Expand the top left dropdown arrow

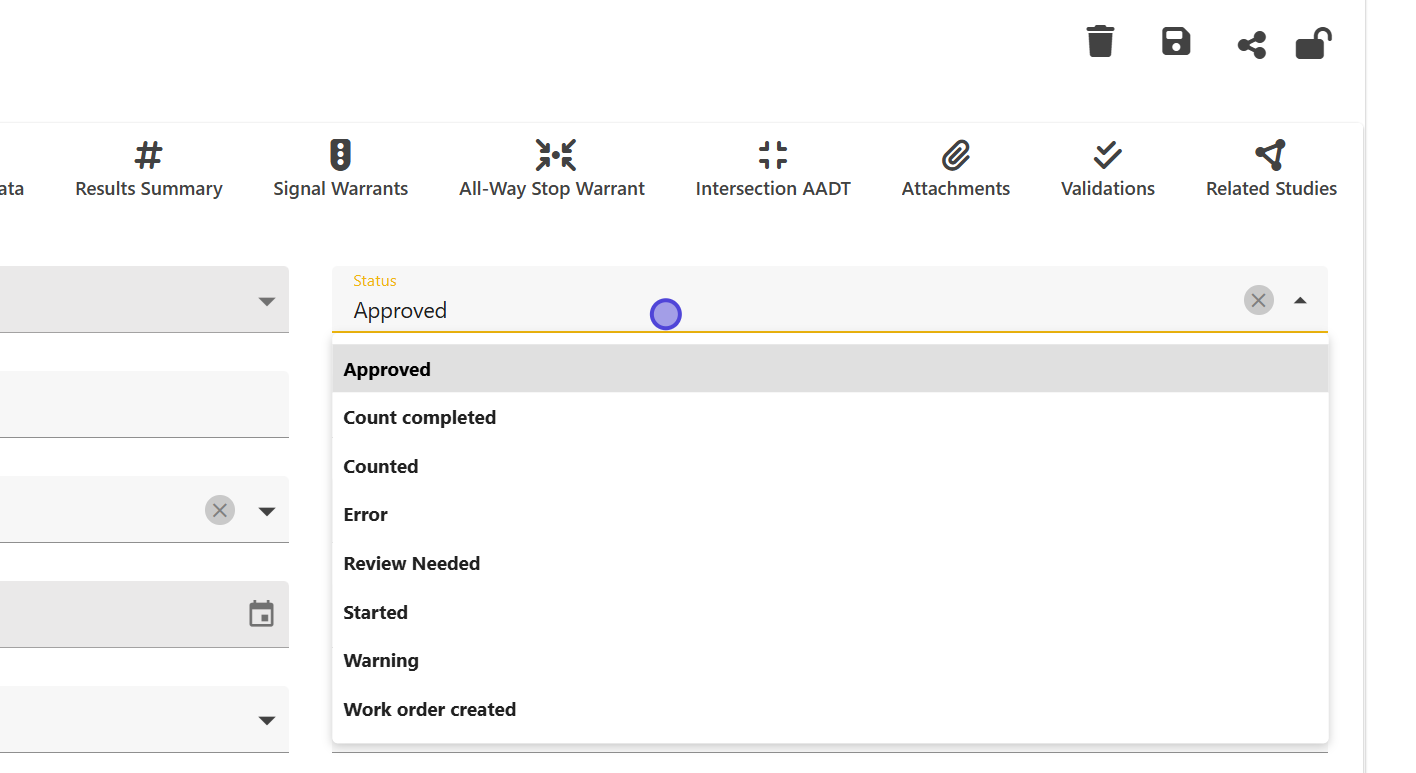(266, 301)
